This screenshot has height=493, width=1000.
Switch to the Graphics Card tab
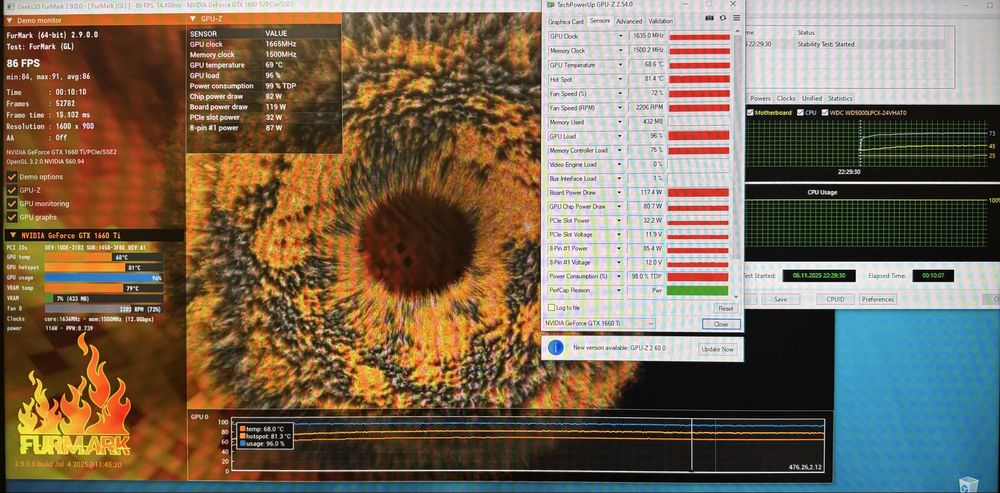(x=566, y=22)
